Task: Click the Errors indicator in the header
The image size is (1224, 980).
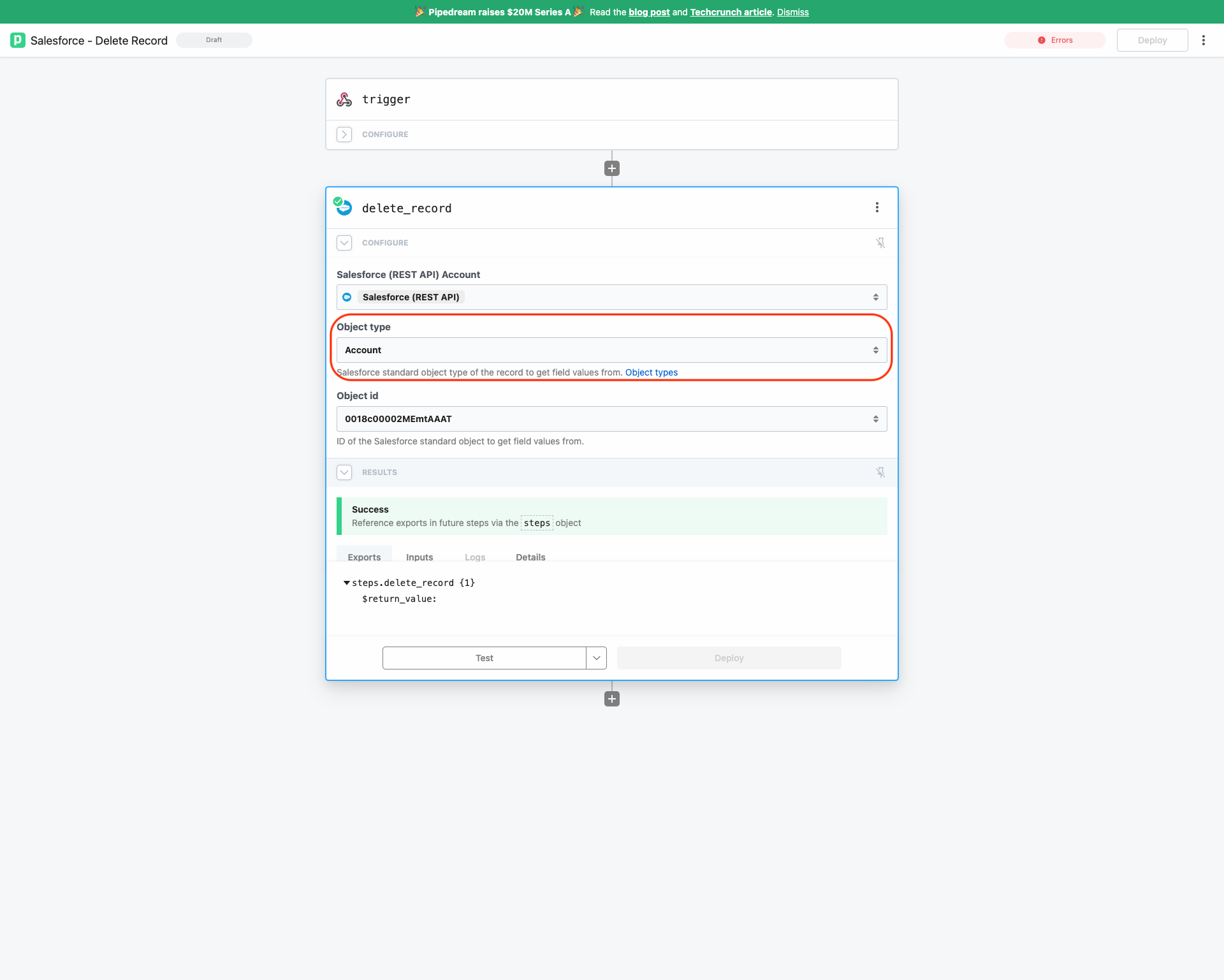Action: [1054, 40]
